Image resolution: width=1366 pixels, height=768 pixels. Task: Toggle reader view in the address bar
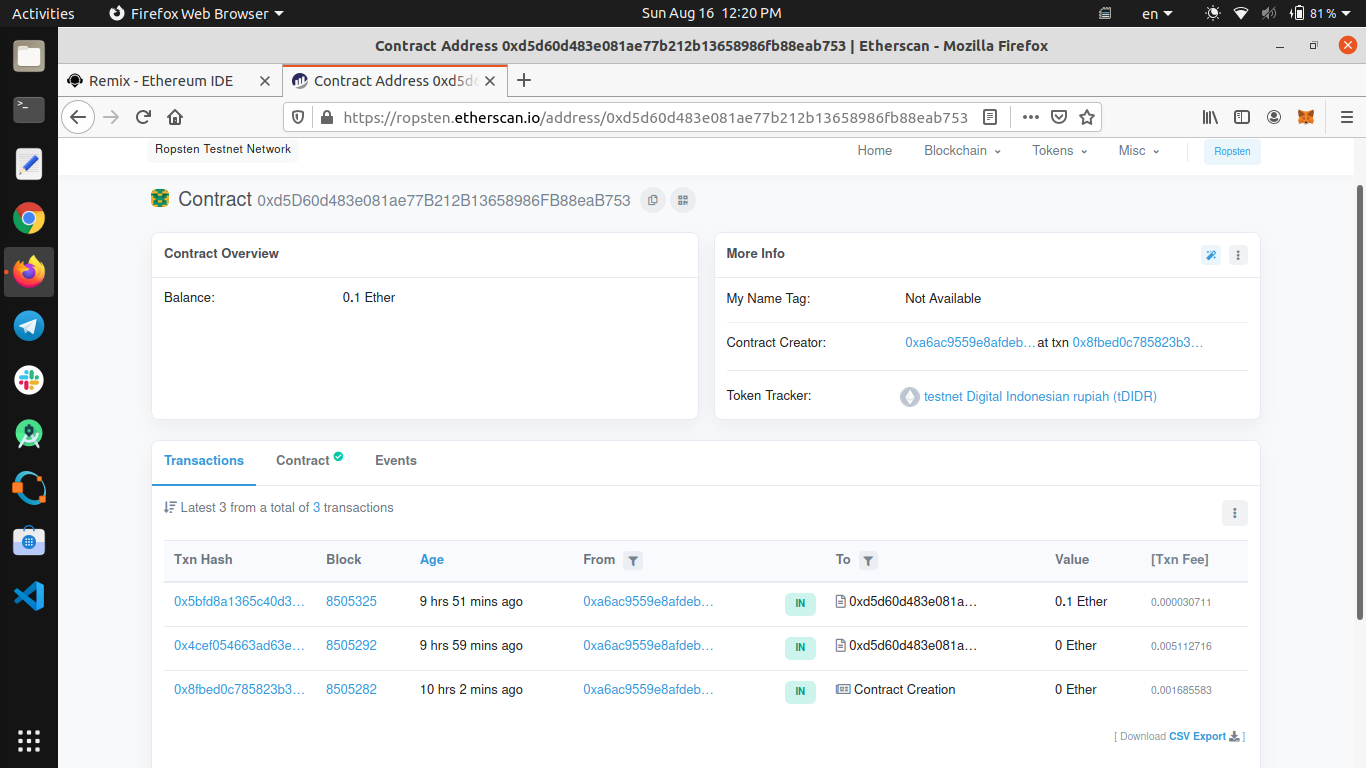tap(990, 117)
